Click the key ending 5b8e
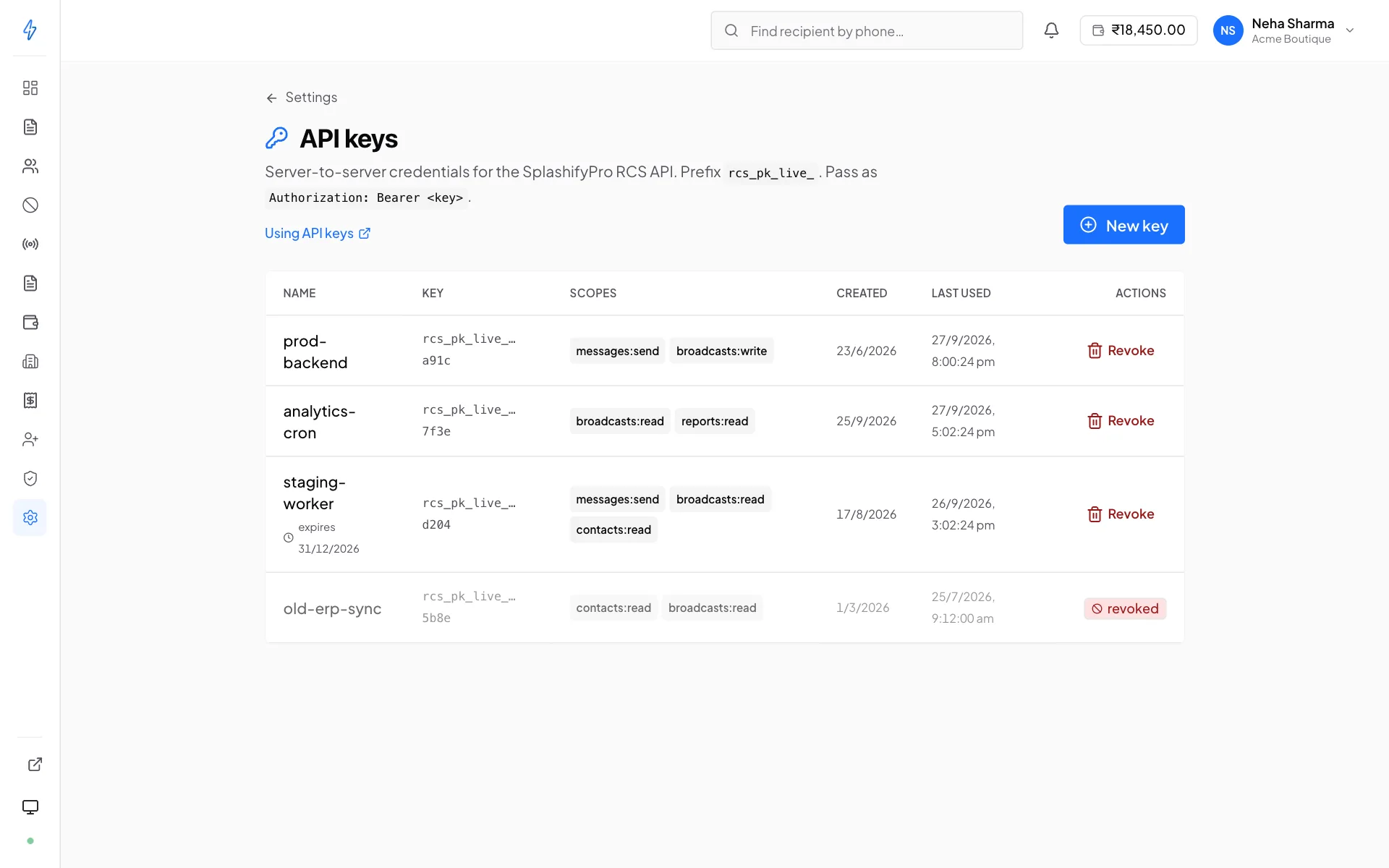Image resolution: width=1389 pixels, height=868 pixels. click(x=469, y=607)
